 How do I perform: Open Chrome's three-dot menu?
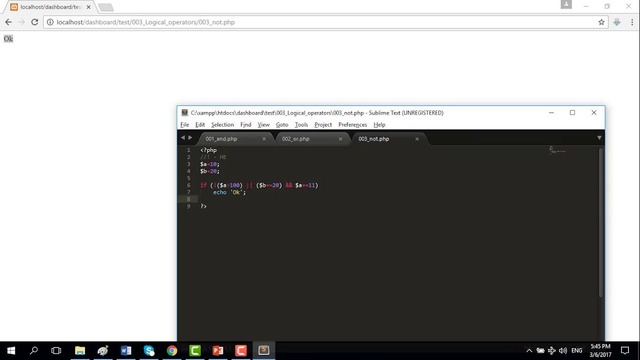(x=632, y=22)
